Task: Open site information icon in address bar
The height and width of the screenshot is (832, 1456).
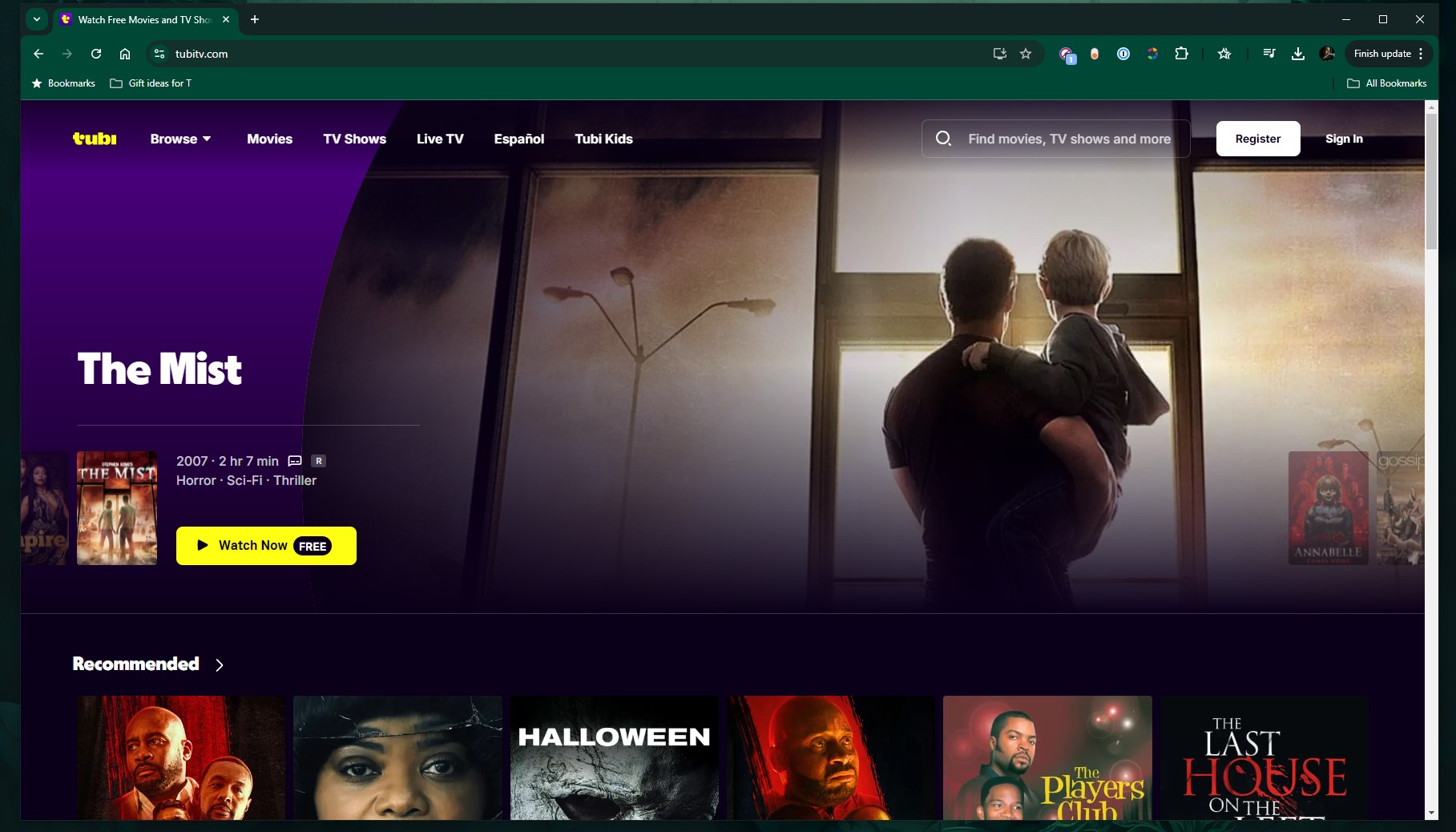Action: (x=159, y=54)
